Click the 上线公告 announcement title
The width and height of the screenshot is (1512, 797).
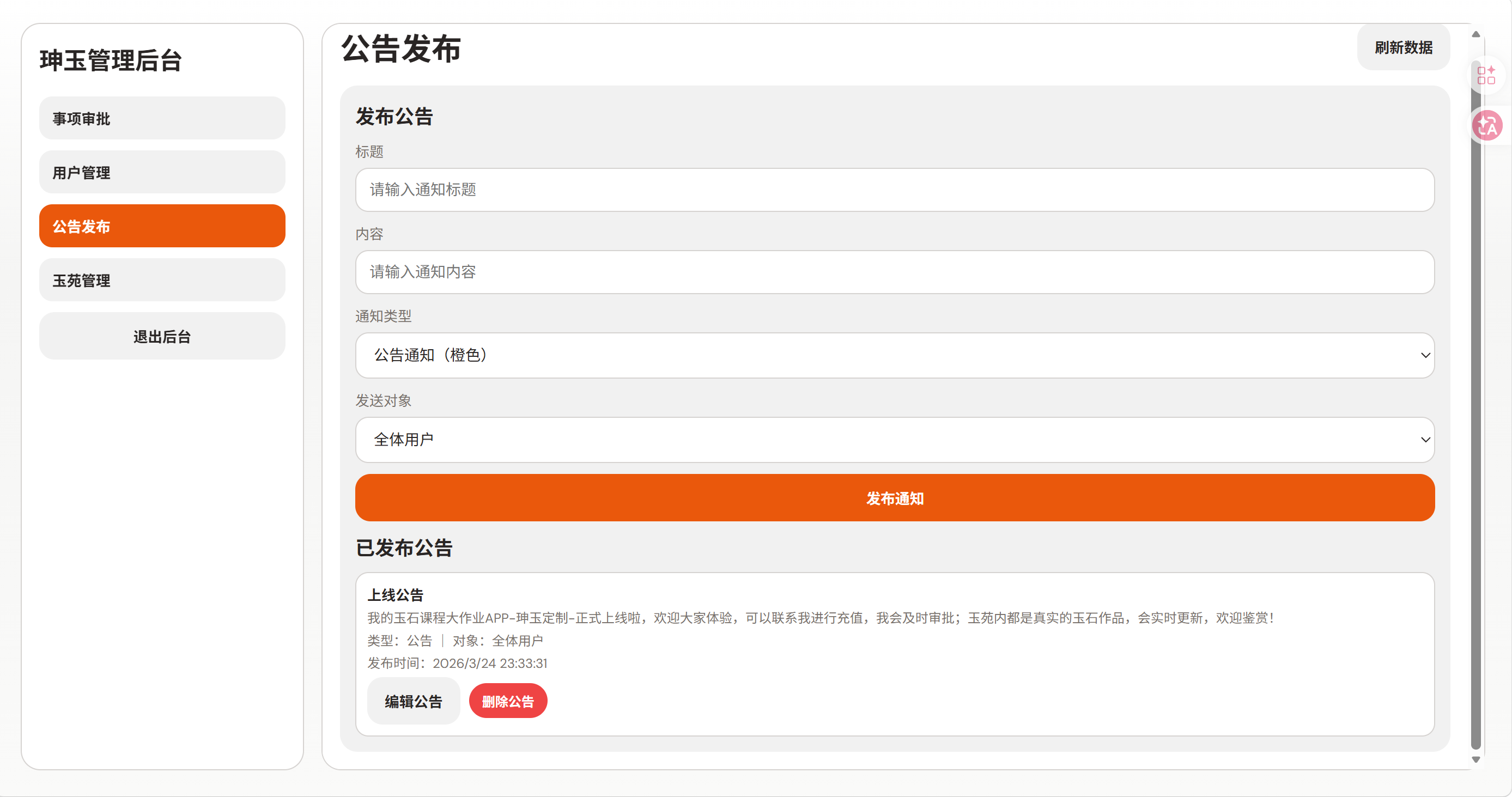coord(395,594)
